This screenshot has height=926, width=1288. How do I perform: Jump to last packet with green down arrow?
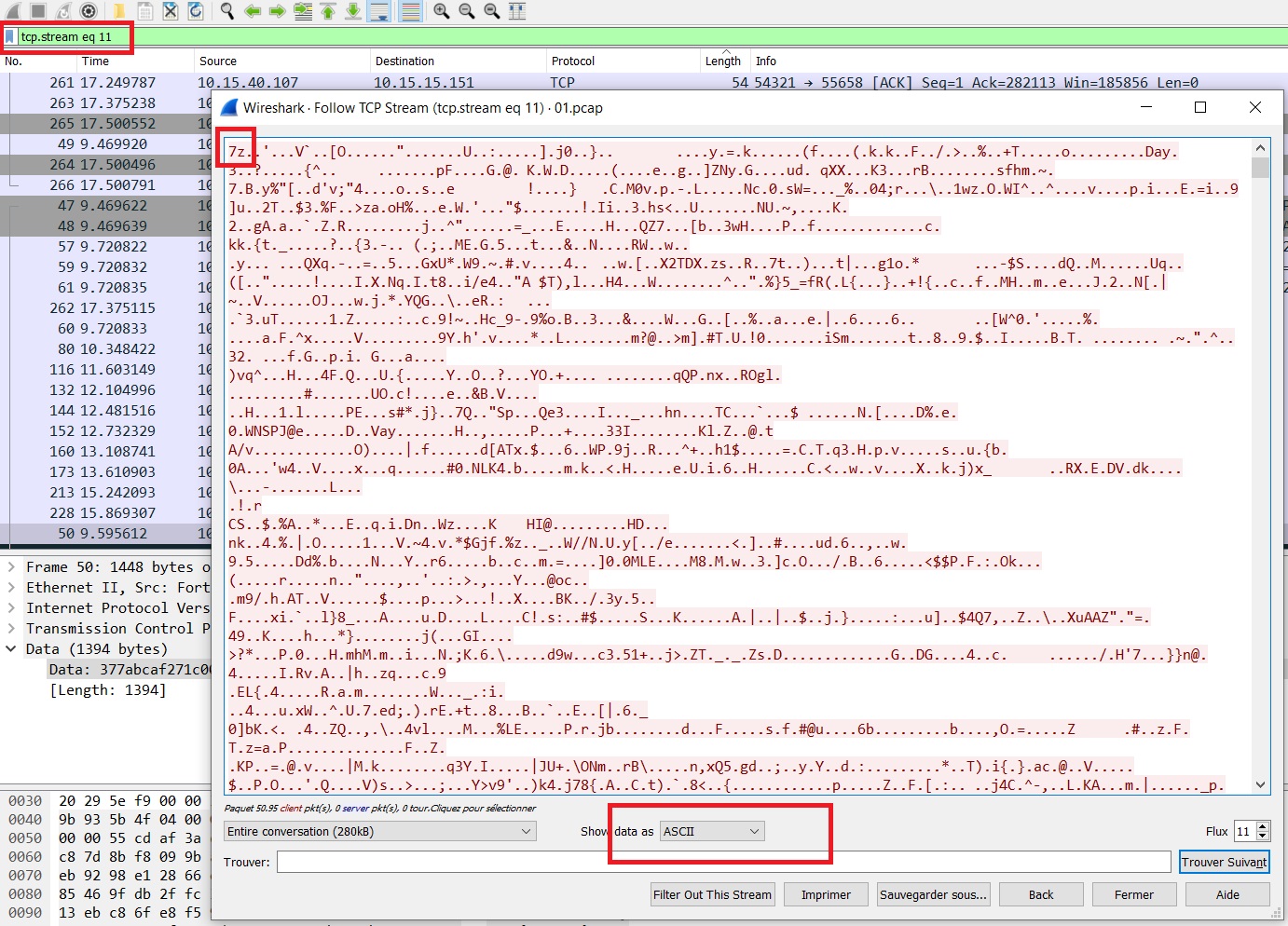point(352,11)
